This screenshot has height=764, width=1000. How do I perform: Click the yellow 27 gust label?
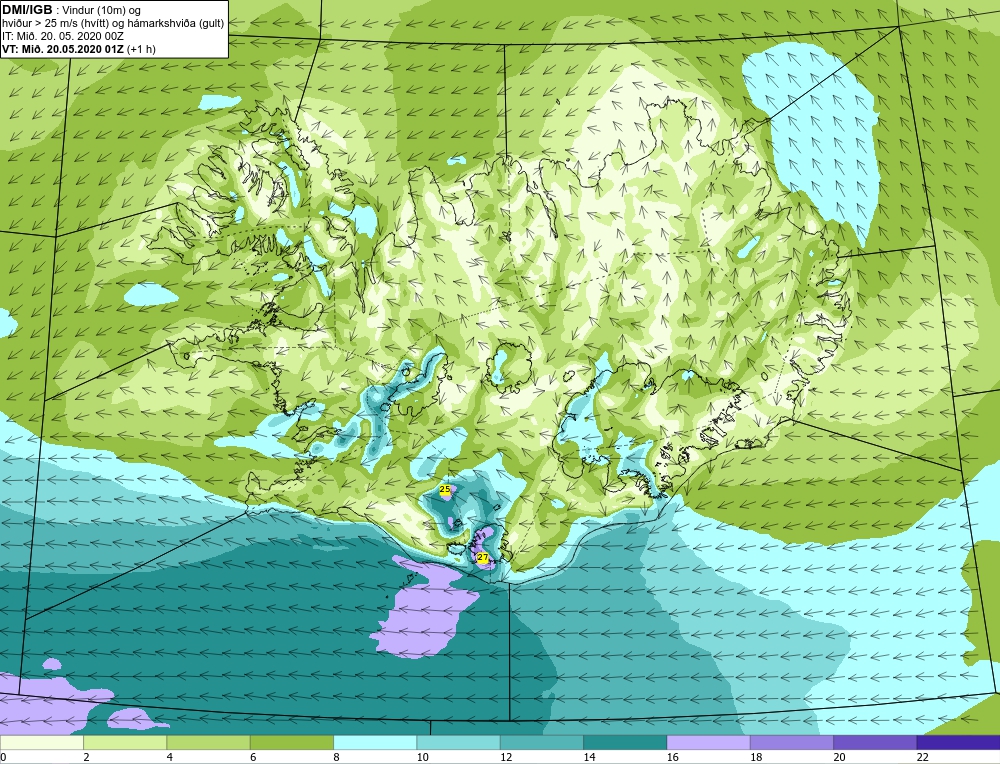pyautogui.click(x=483, y=557)
